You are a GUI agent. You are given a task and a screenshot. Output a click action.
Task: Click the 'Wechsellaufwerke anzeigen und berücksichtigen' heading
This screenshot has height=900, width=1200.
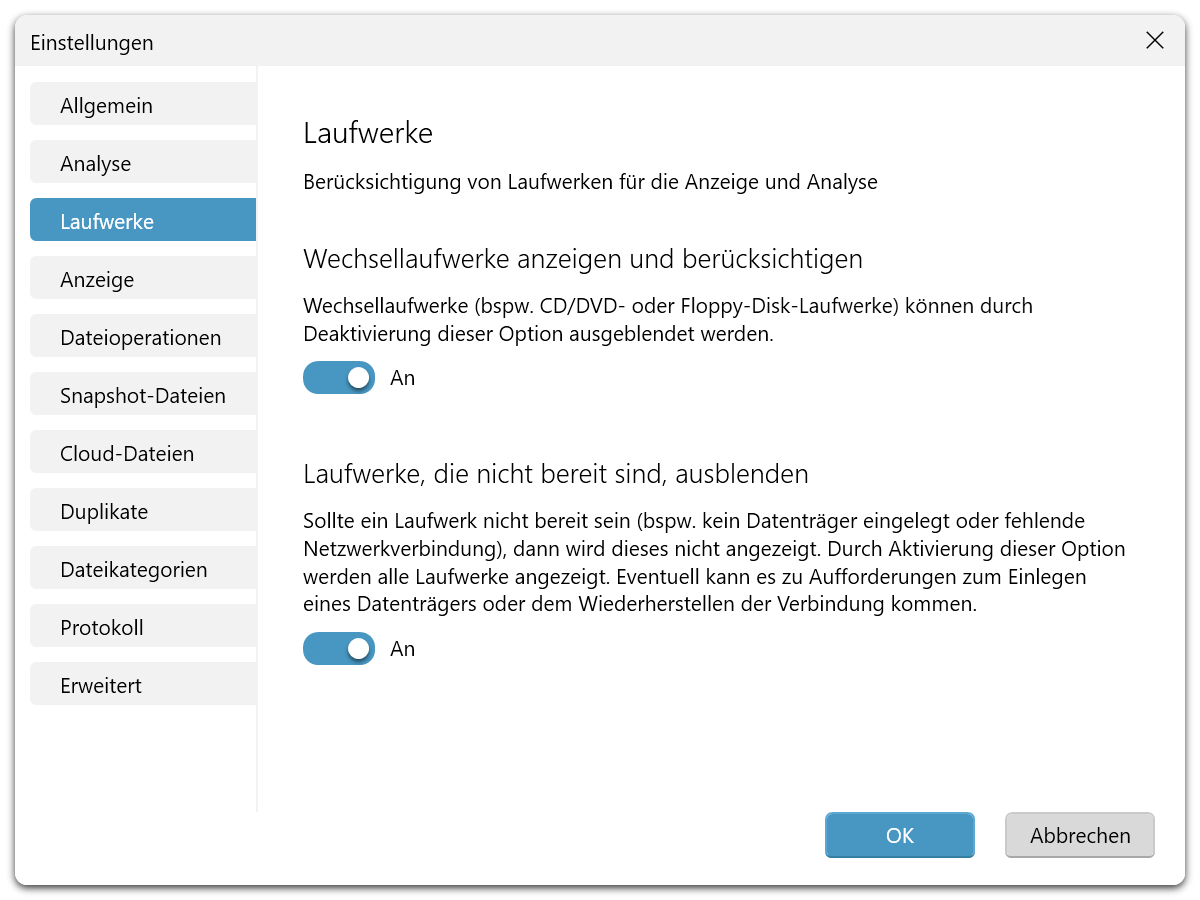coord(582,259)
